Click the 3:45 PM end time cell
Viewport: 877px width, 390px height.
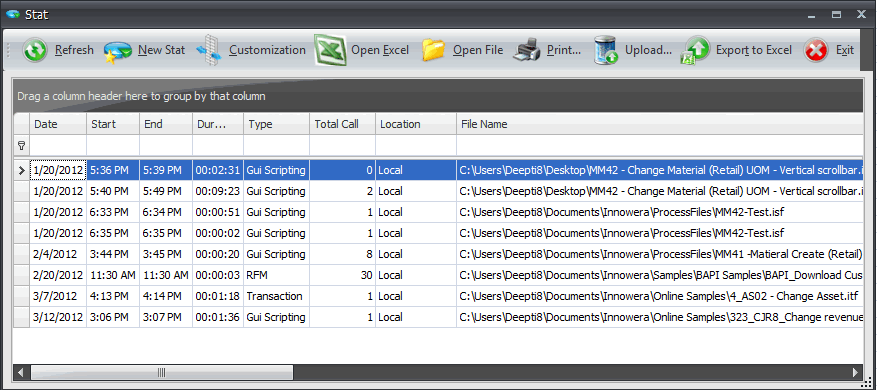click(166, 254)
